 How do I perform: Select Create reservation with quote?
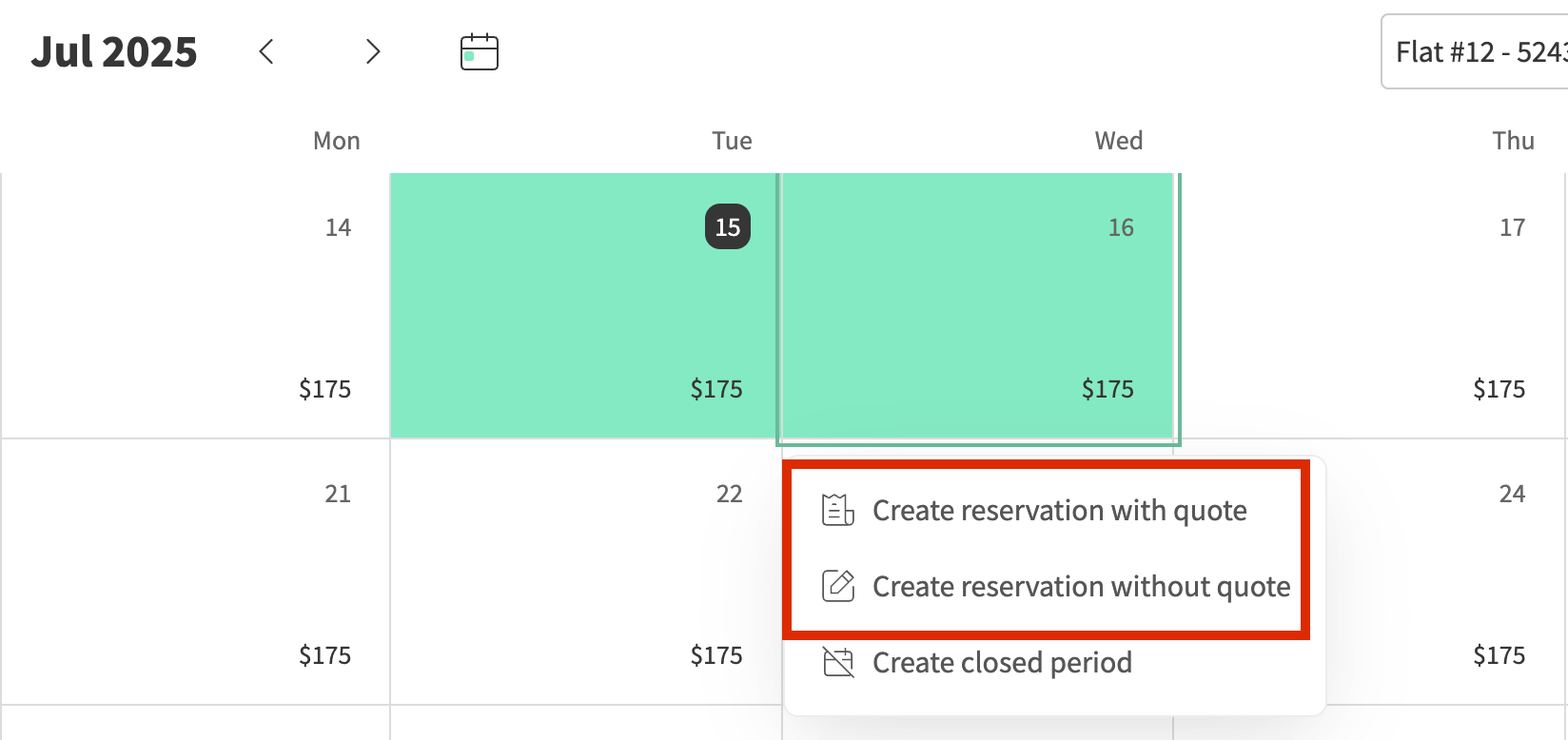coord(1059,511)
